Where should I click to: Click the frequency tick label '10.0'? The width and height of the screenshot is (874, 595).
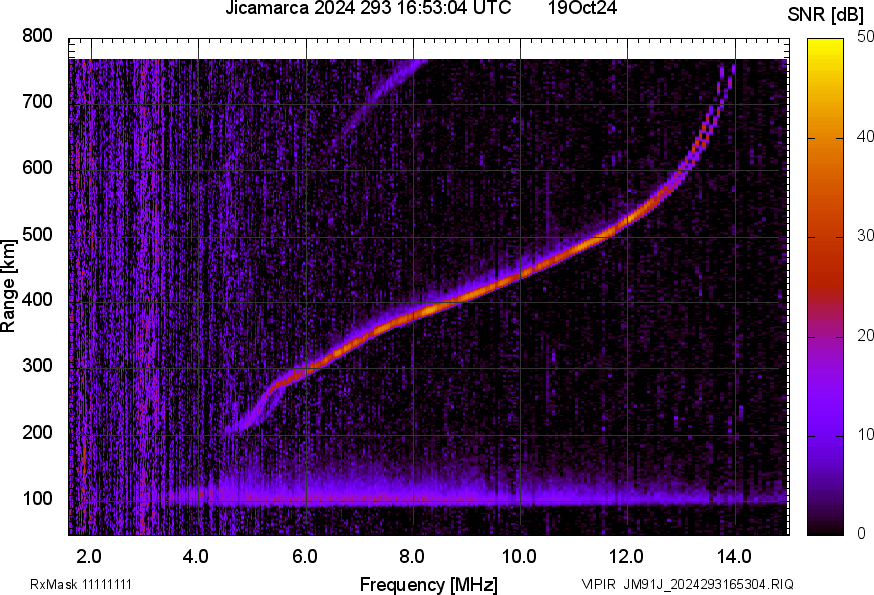pyautogui.click(x=519, y=557)
